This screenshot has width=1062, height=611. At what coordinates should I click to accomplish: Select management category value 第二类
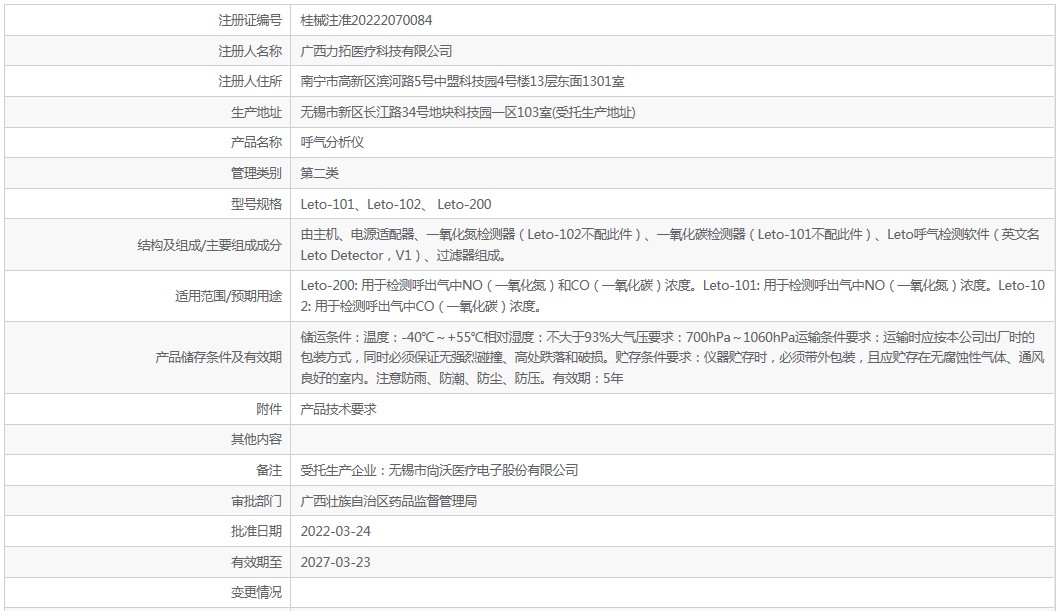point(320,173)
